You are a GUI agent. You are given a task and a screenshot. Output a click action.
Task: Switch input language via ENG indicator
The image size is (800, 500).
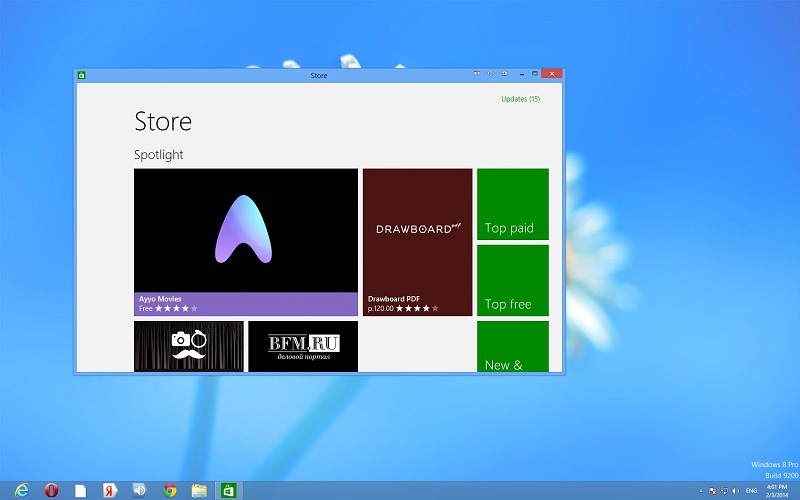pos(752,491)
